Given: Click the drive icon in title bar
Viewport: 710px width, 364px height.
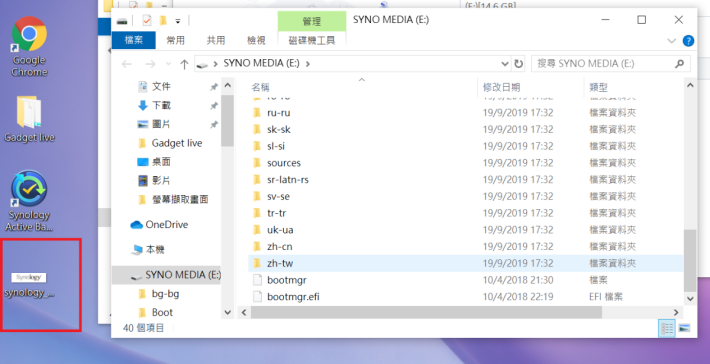Looking at the screenshot, I should [x=122, y=21].
